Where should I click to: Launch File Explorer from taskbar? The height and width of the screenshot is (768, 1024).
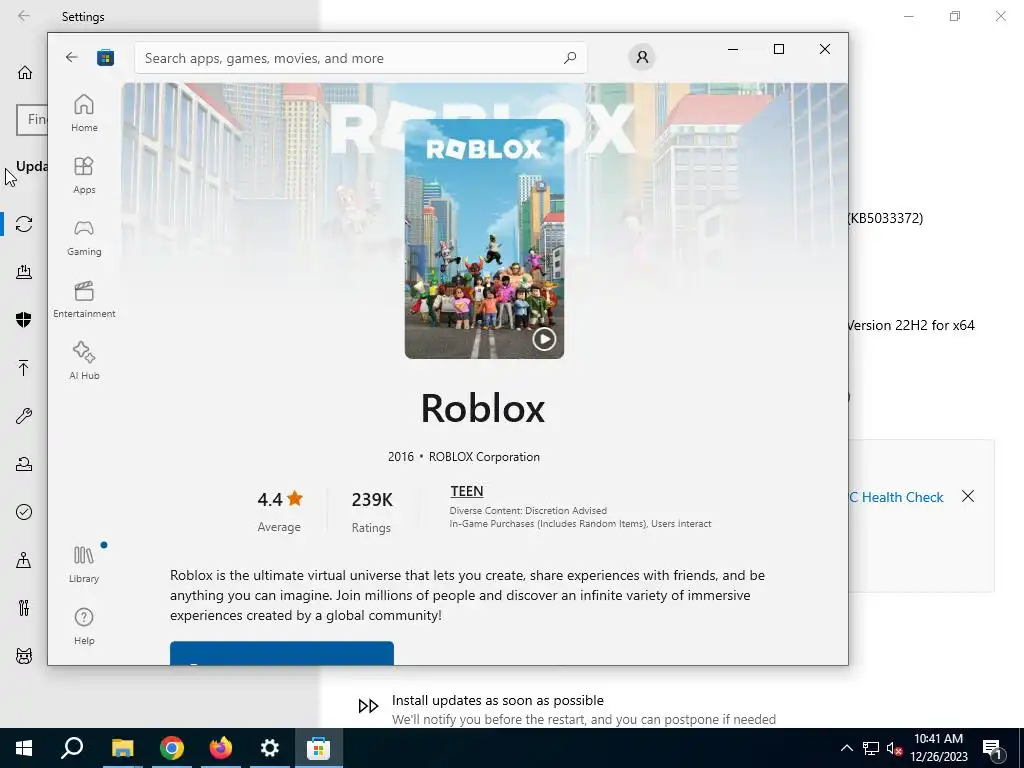pyautogui.click(x=122, y=748)
